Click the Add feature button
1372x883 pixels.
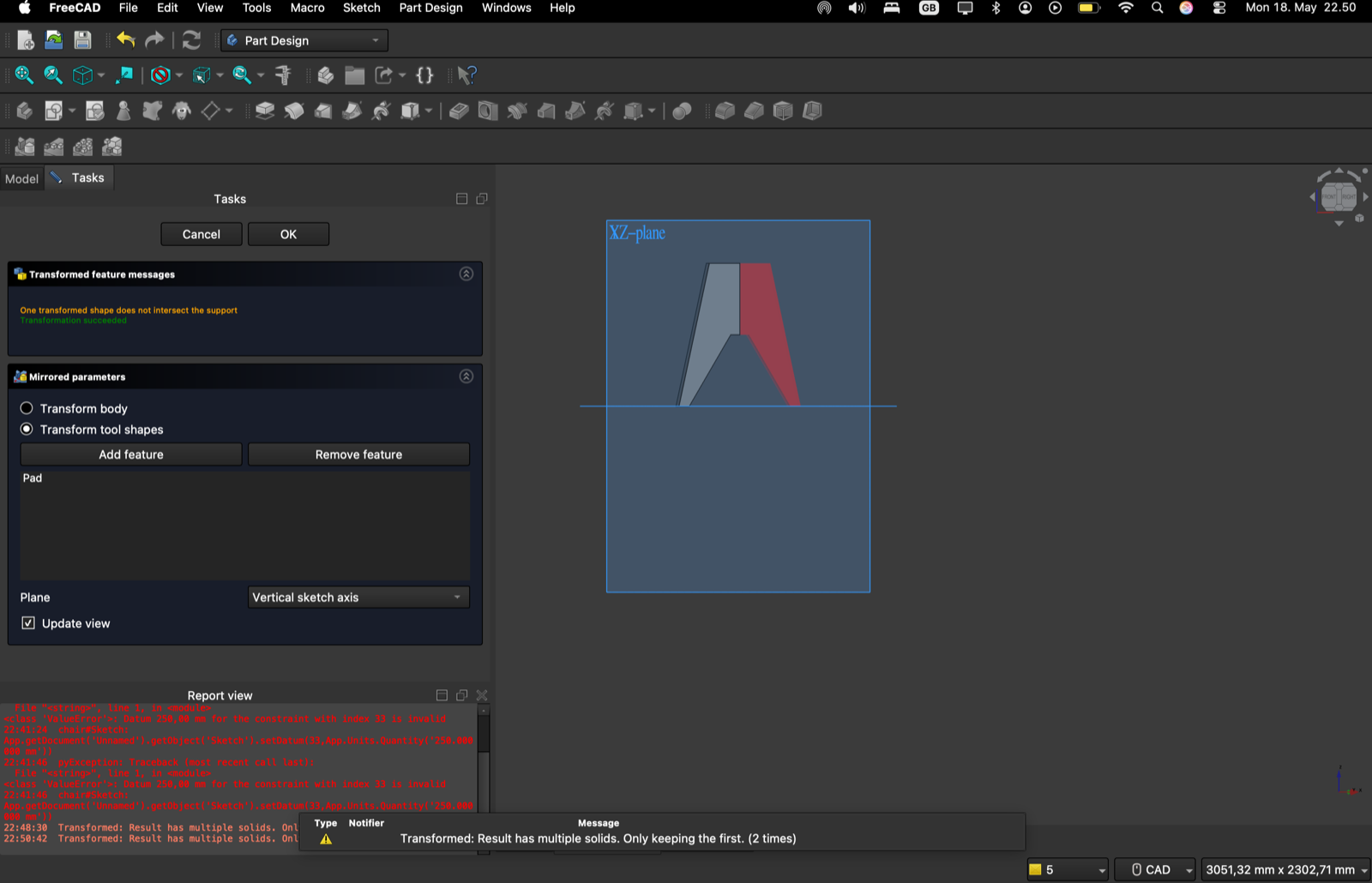[x=131, y=454]
